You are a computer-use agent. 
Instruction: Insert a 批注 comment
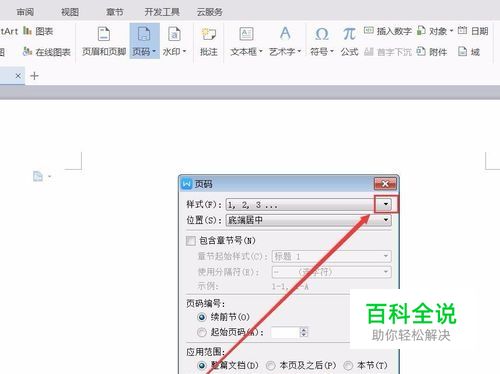coord(209,41)
